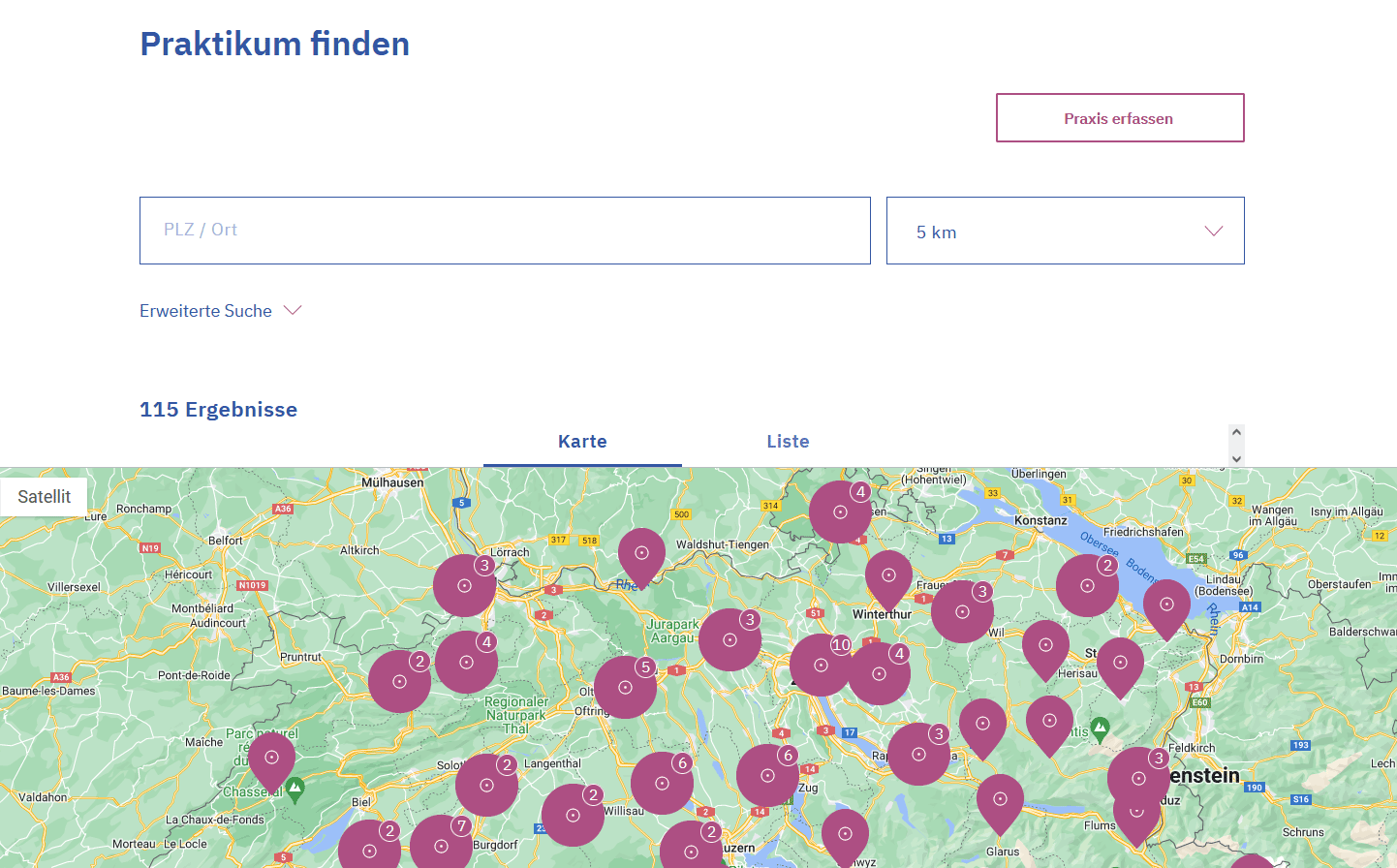This screenshot has width=1397, height=868.
Task: Click the cluster of 3 near Lörrach
Action: 464,585
